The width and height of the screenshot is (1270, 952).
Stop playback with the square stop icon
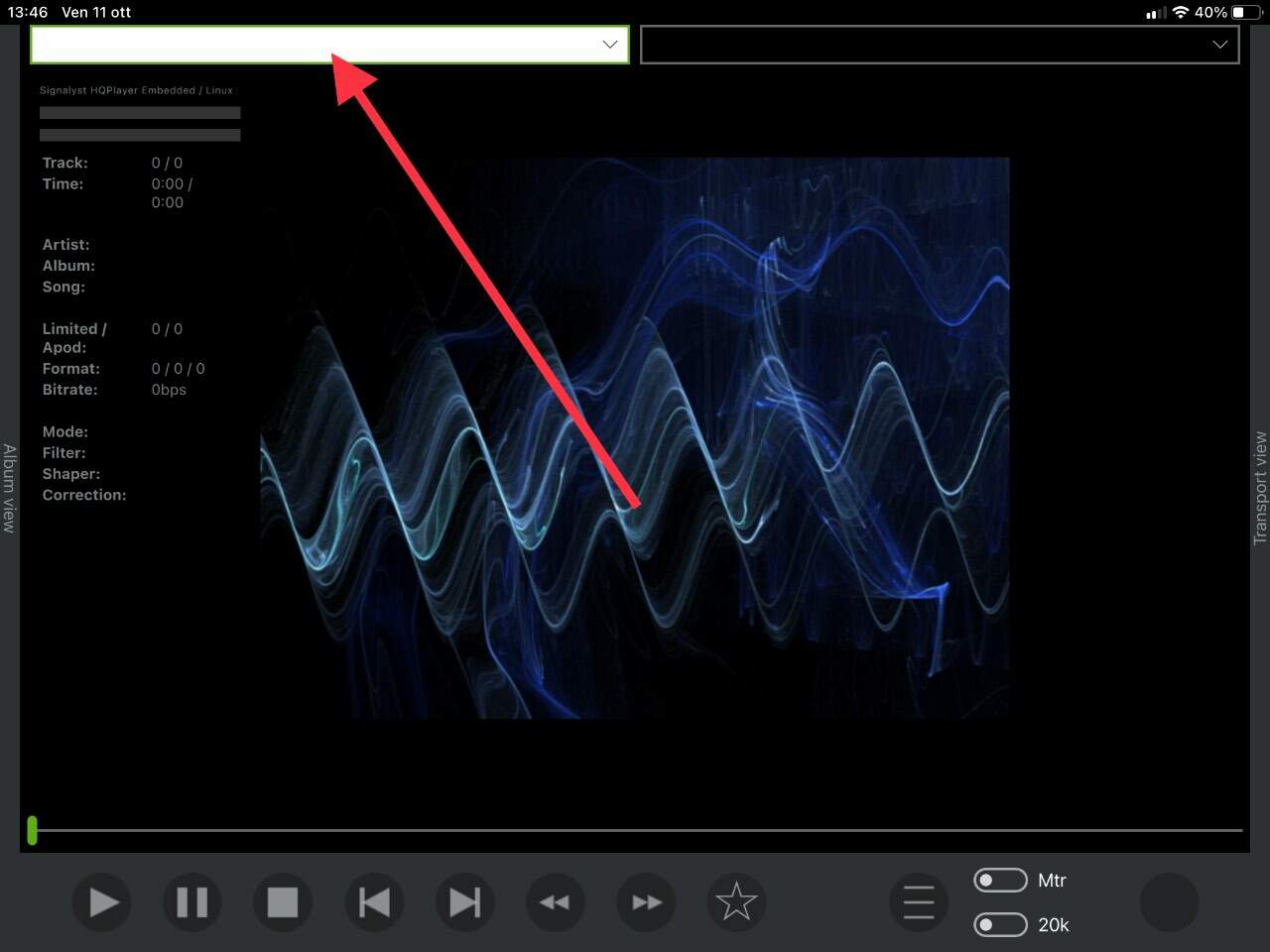(x=283, y=902)
